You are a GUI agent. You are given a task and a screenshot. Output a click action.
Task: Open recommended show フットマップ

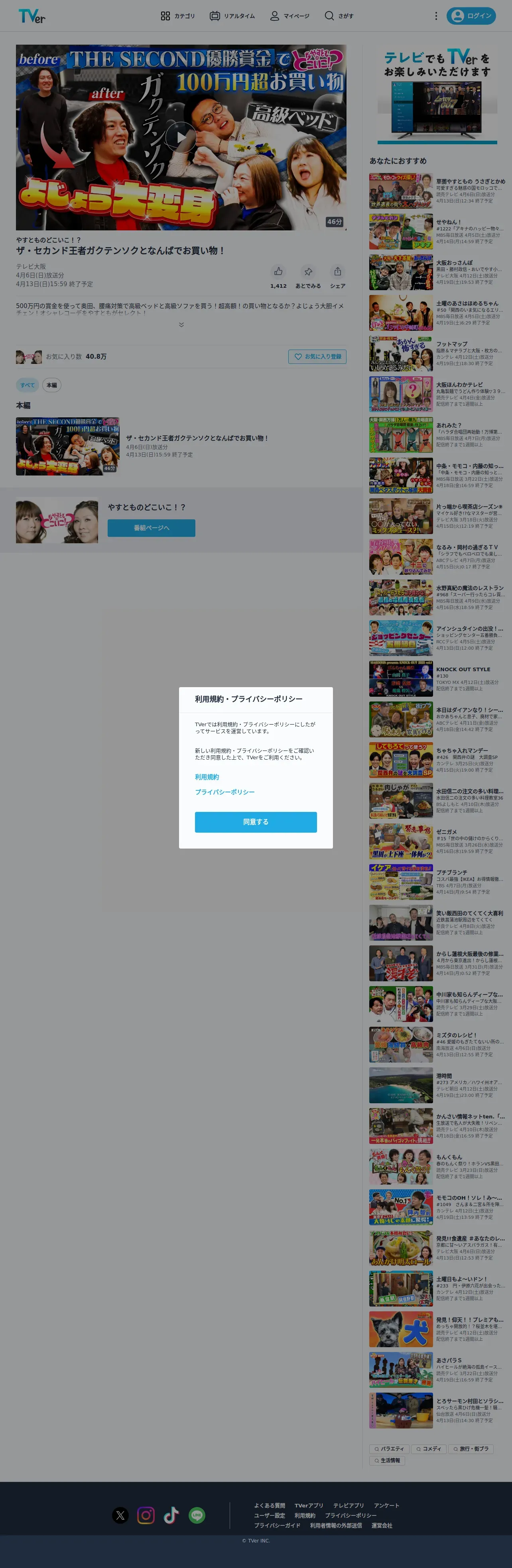(437, 354)
